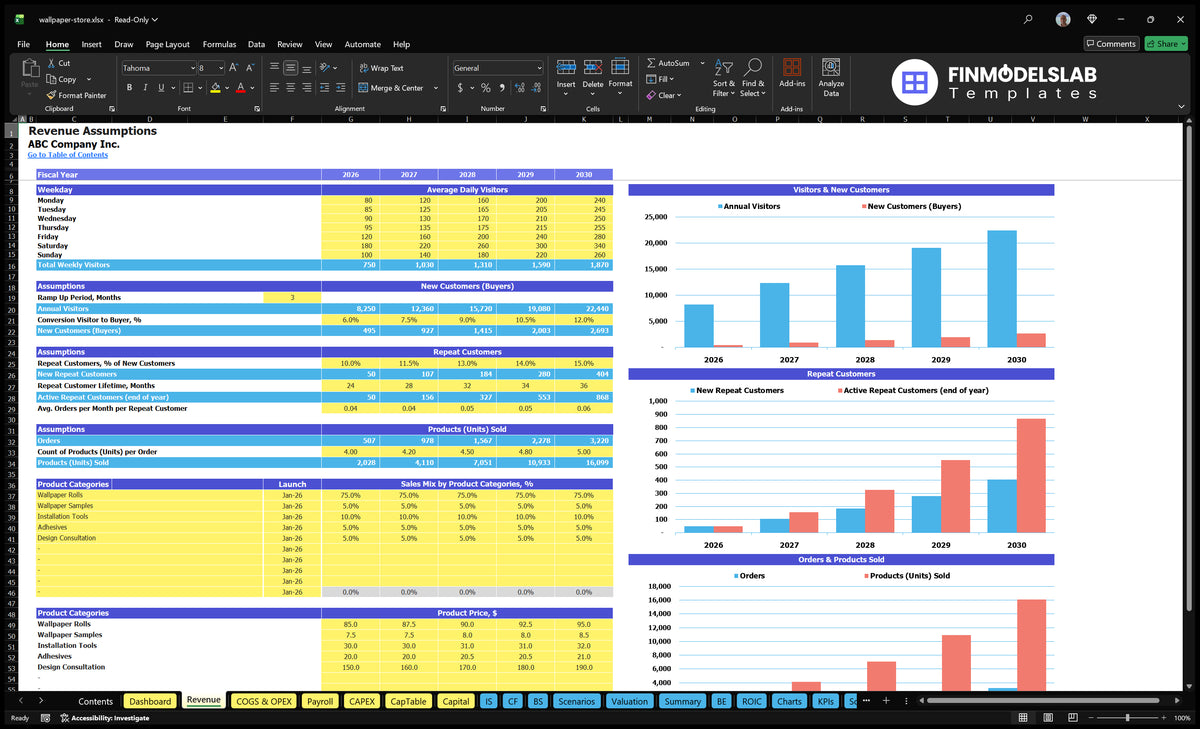Decrease indent icon

(x=325, y=88)
